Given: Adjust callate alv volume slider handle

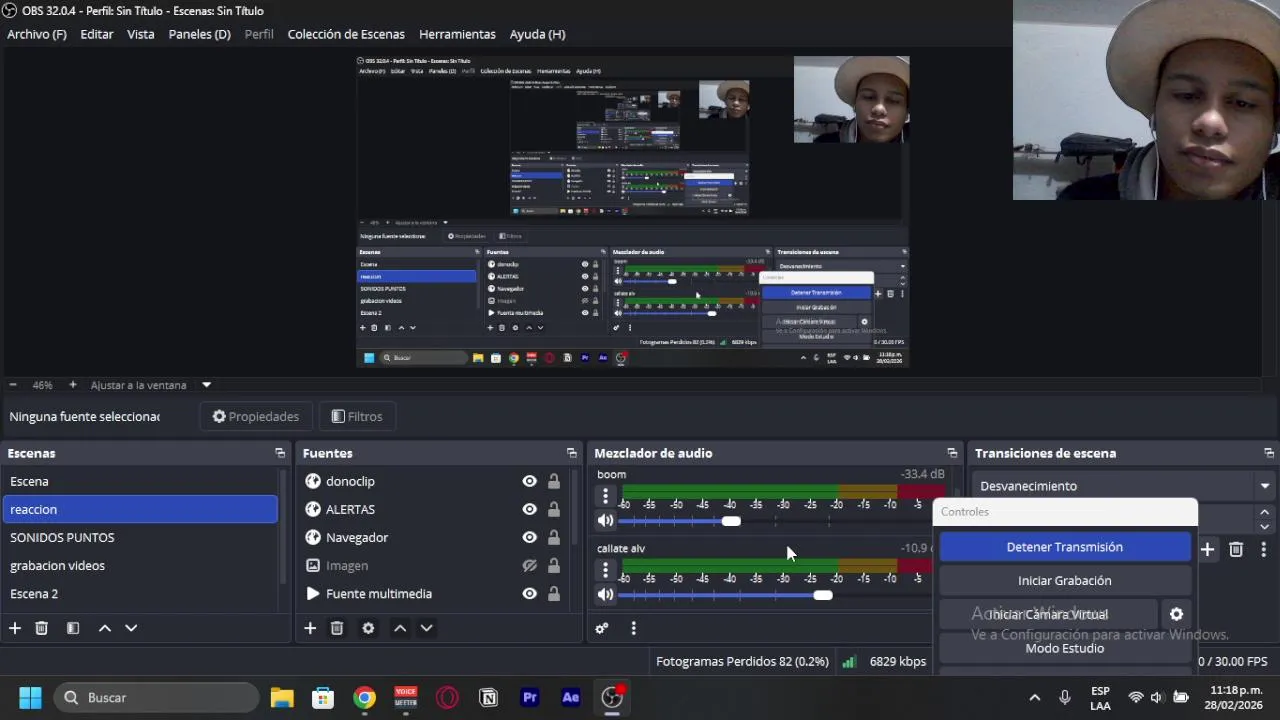Looking at the screenshot, I should pyautogui.click(x=822, y=595).
